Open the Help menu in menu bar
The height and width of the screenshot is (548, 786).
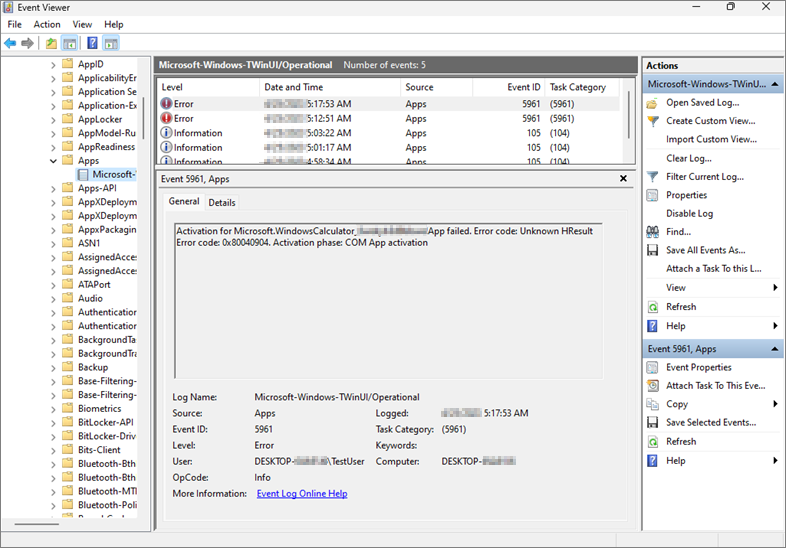(114, 24)
